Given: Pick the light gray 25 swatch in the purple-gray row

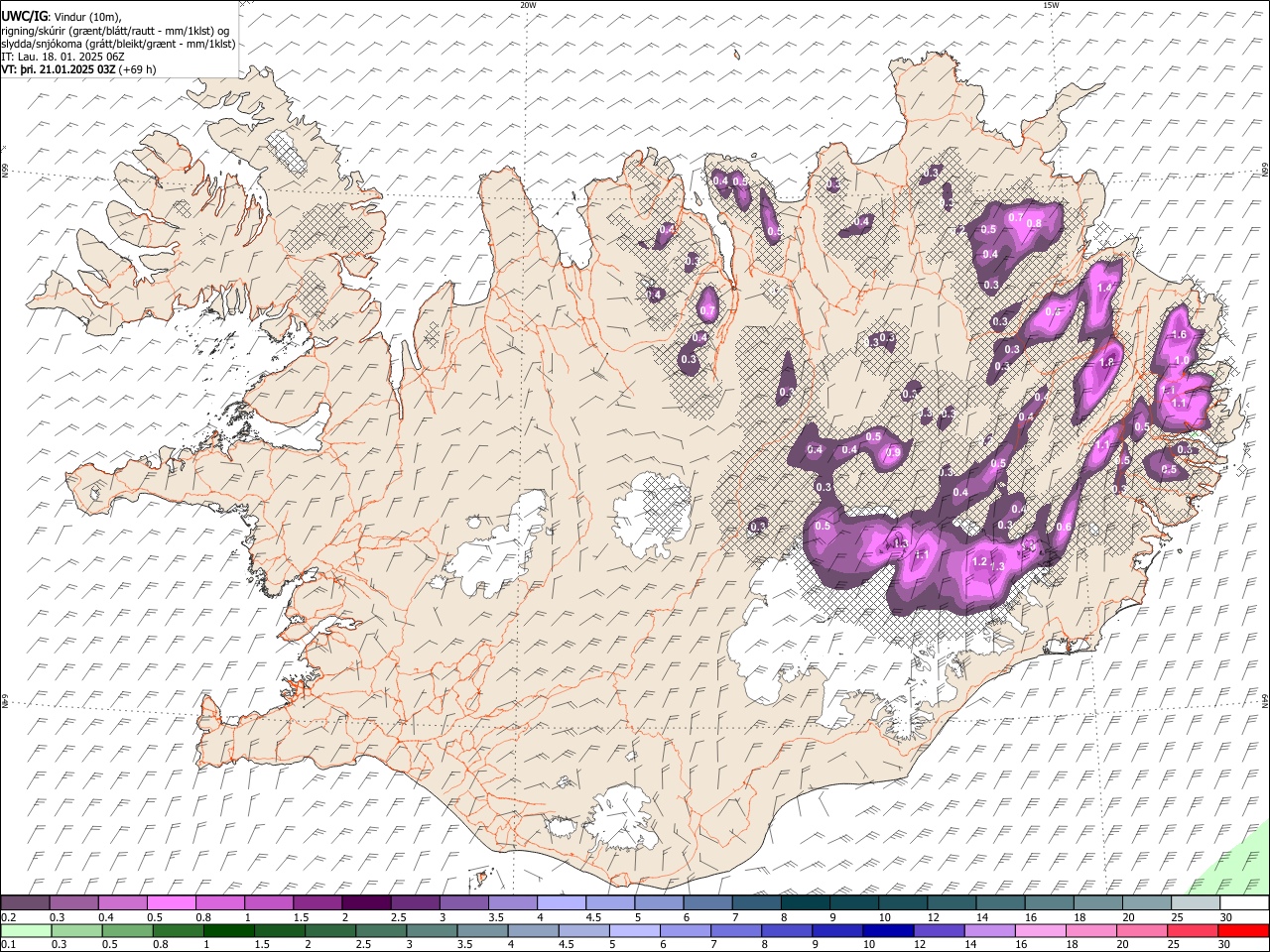Looking at the screenshot, I should click(x=1196, y=902).
